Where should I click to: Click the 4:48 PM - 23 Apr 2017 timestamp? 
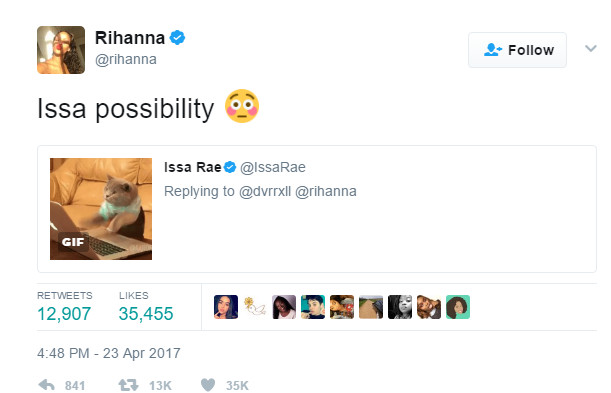[109, 353]
